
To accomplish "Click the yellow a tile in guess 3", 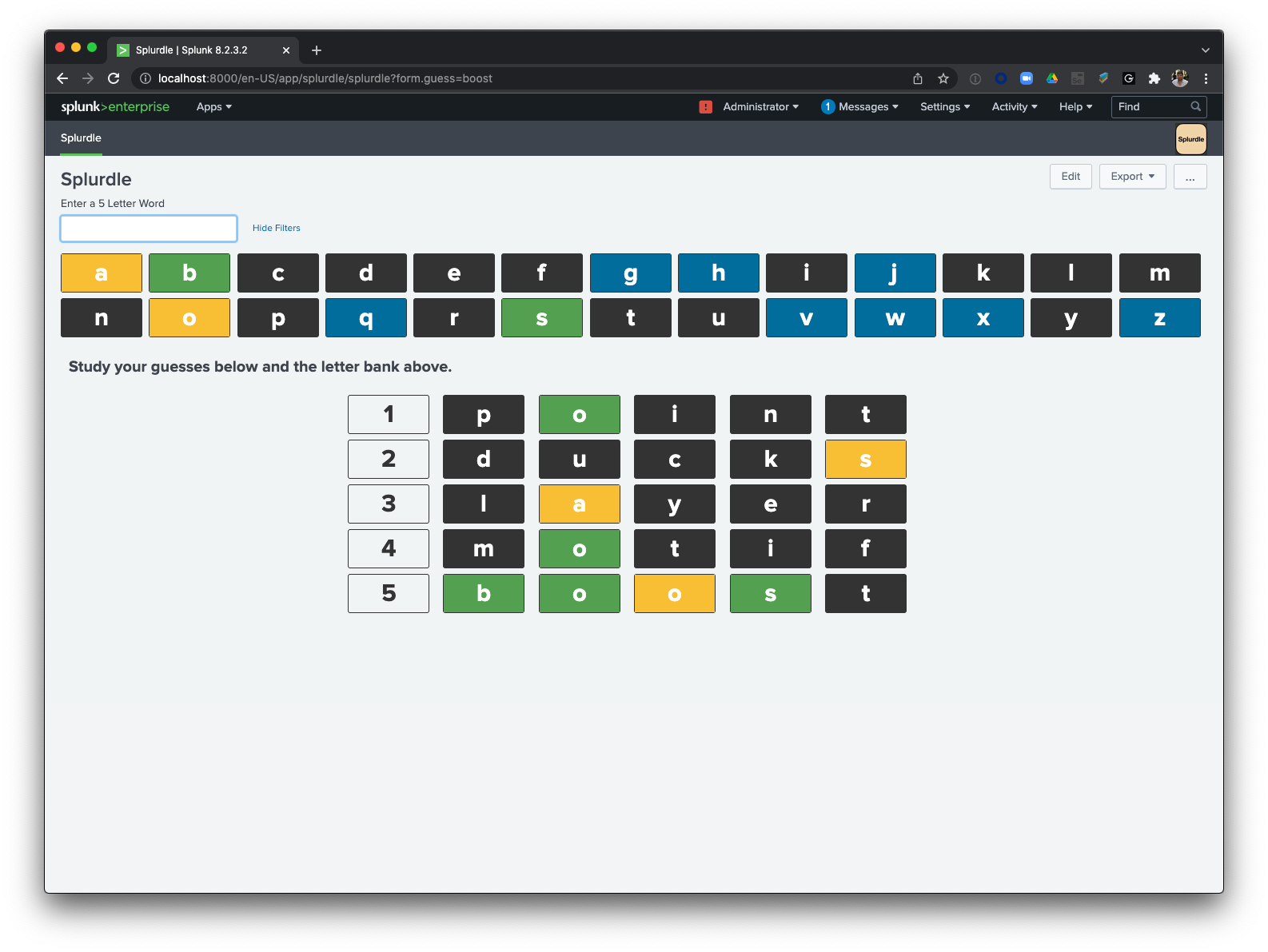I will 580,504.
